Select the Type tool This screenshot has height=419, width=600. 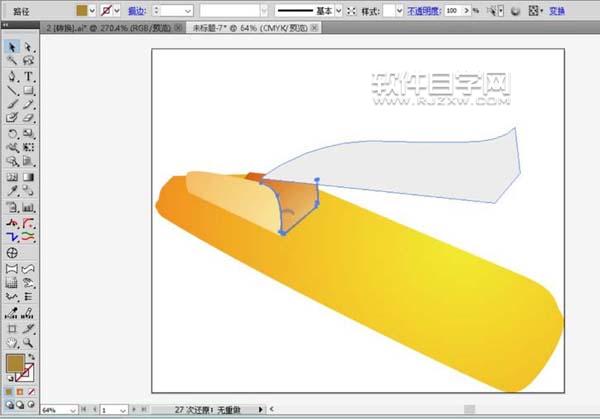[x=30, y=75]
